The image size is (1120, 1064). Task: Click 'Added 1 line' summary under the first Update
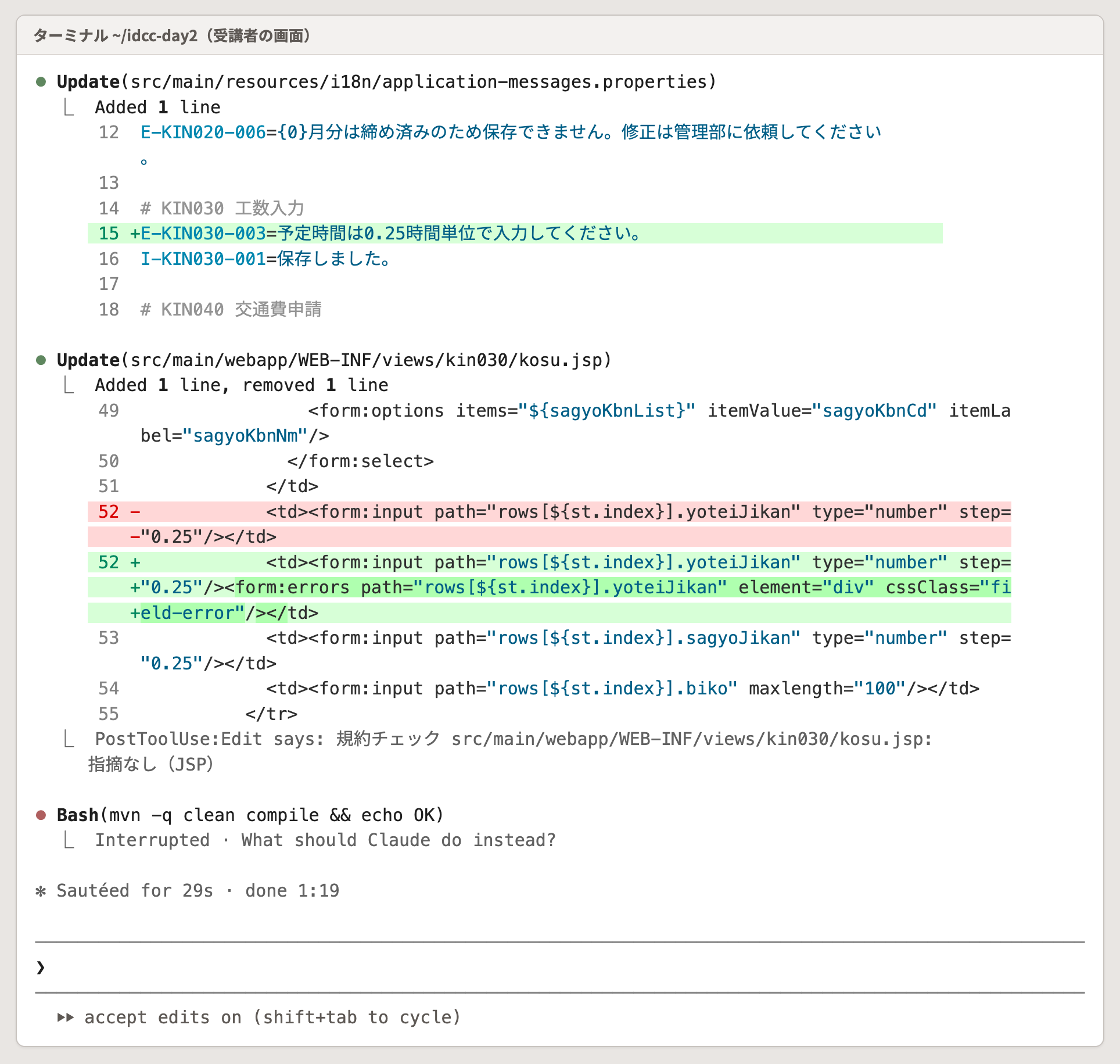158,108
